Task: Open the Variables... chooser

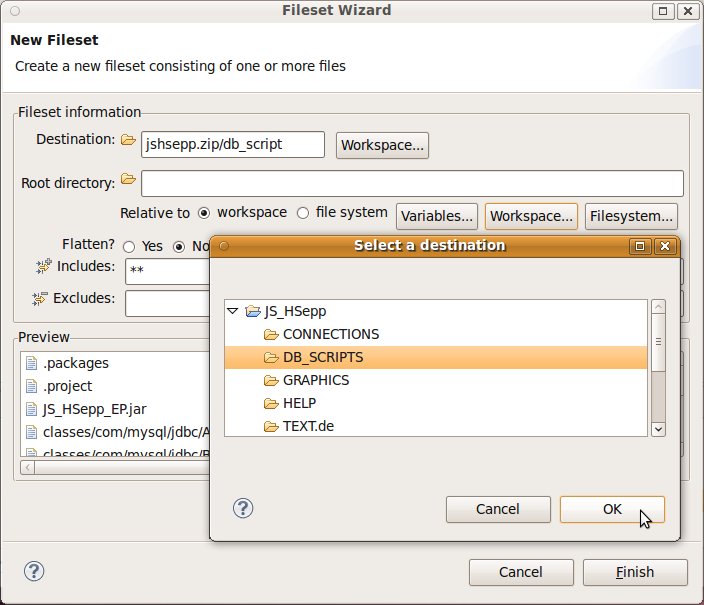Action: tap(436, 215)
